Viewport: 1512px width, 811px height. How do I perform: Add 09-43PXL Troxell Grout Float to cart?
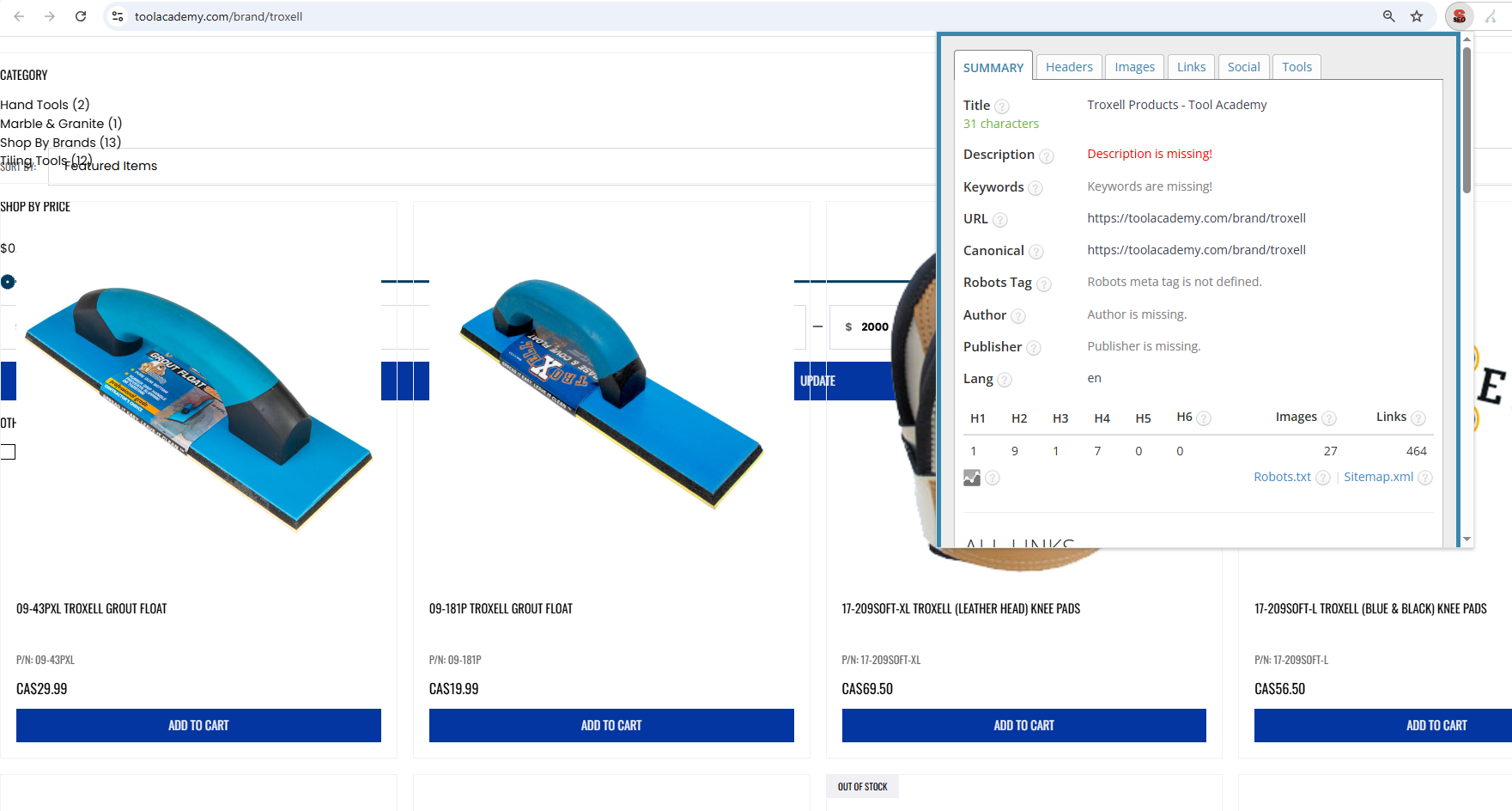pos(198,725)
